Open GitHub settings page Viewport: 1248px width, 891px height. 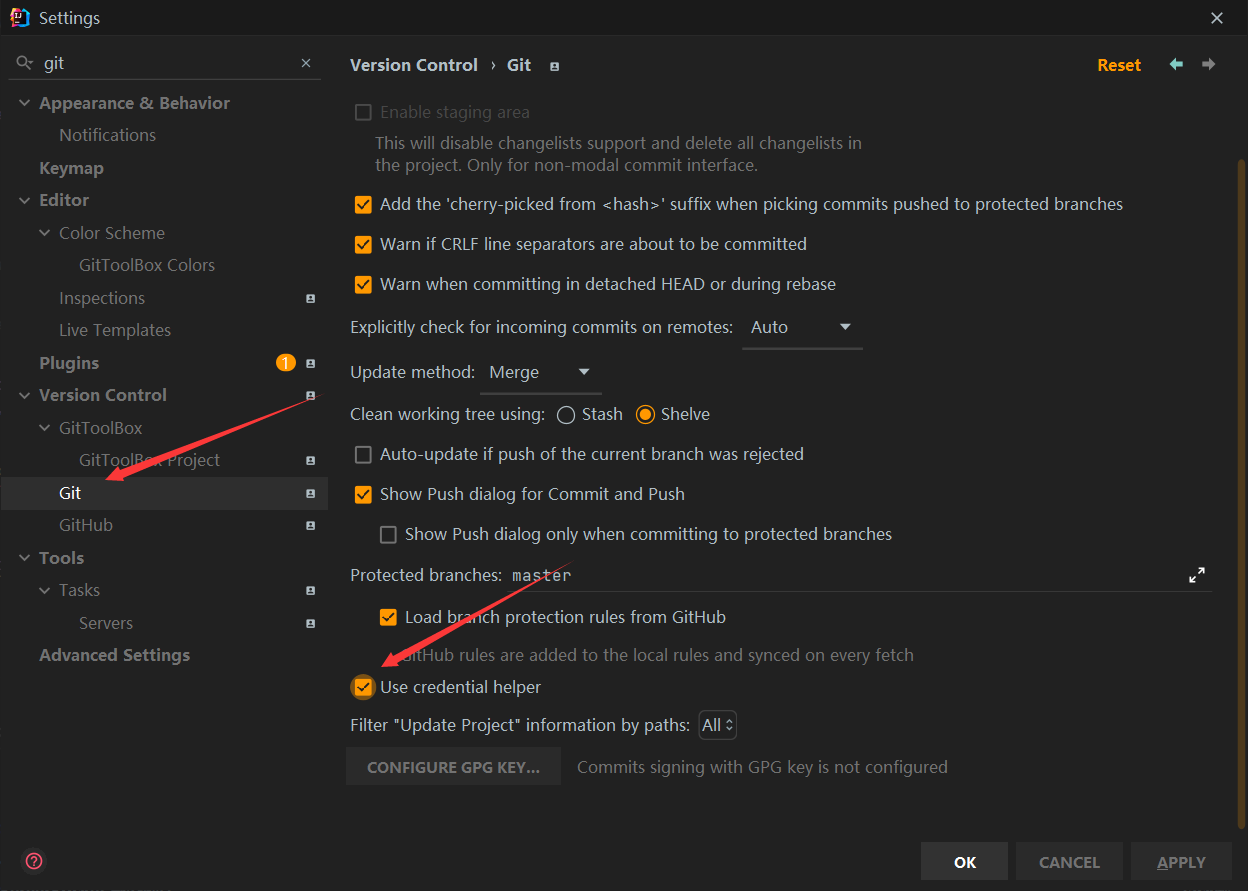[x=86, y=525]
